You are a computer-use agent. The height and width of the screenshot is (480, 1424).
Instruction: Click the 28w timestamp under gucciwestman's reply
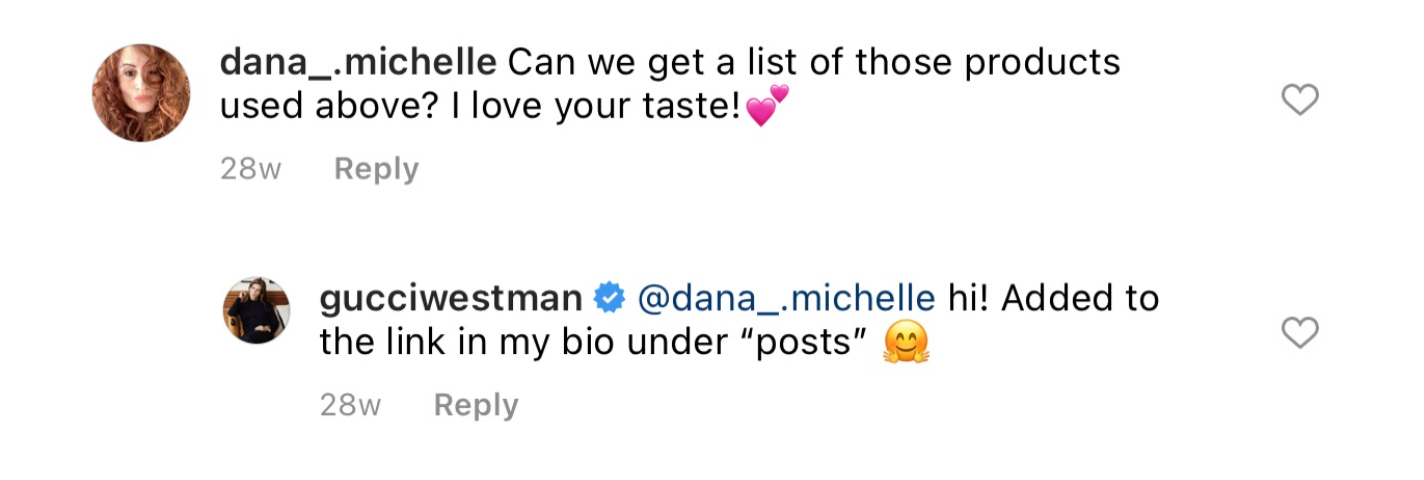350,405
